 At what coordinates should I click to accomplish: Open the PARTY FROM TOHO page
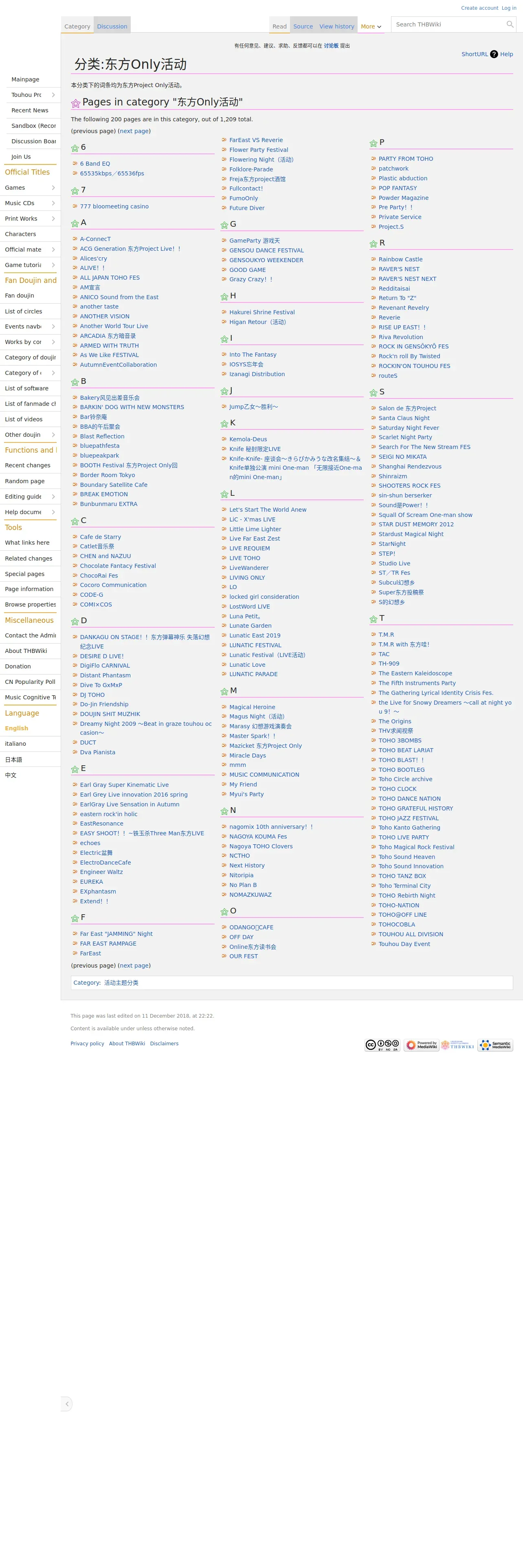click(x=406, y=159)
